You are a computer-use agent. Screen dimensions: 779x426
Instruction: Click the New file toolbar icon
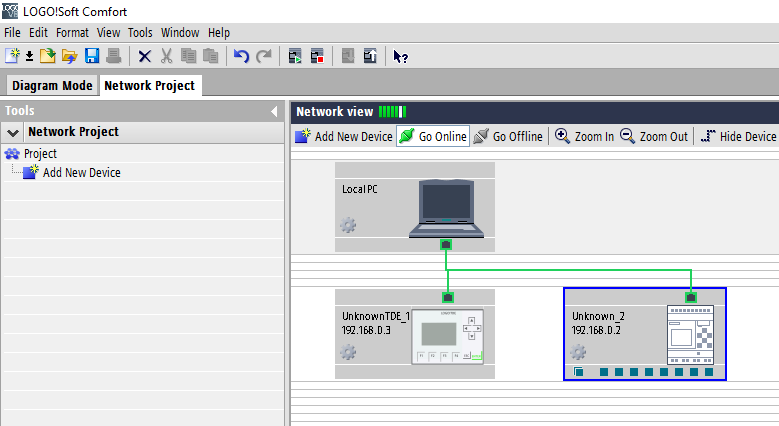click(12, 56)
